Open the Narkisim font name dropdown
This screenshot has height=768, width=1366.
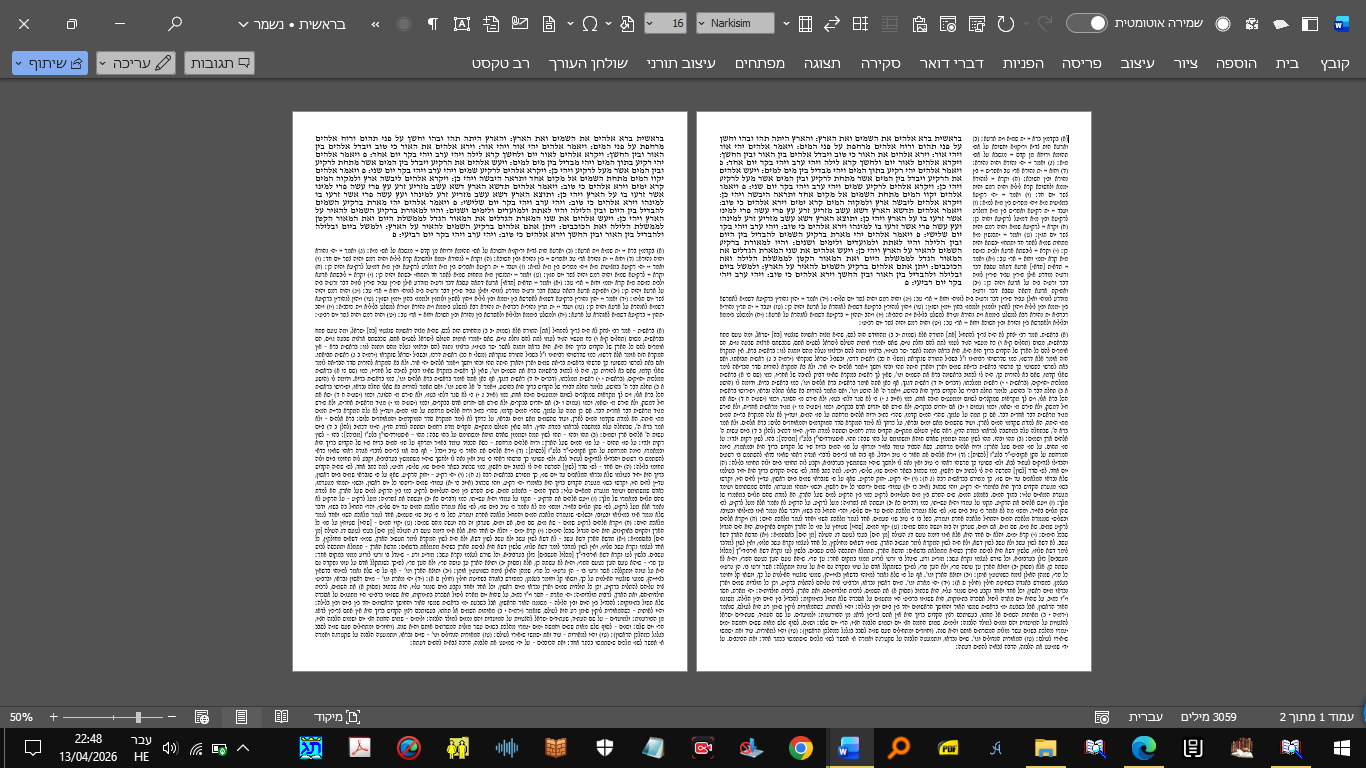[x=735, y=23]
